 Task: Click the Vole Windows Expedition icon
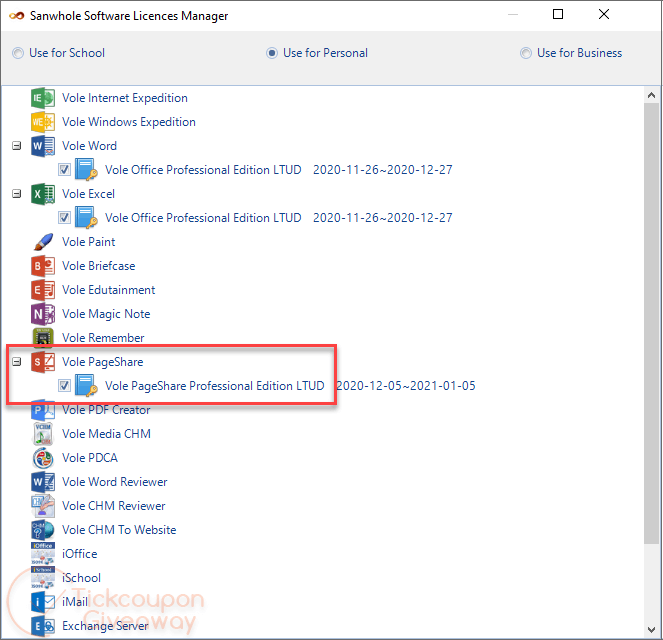click(x=43, y=122)
